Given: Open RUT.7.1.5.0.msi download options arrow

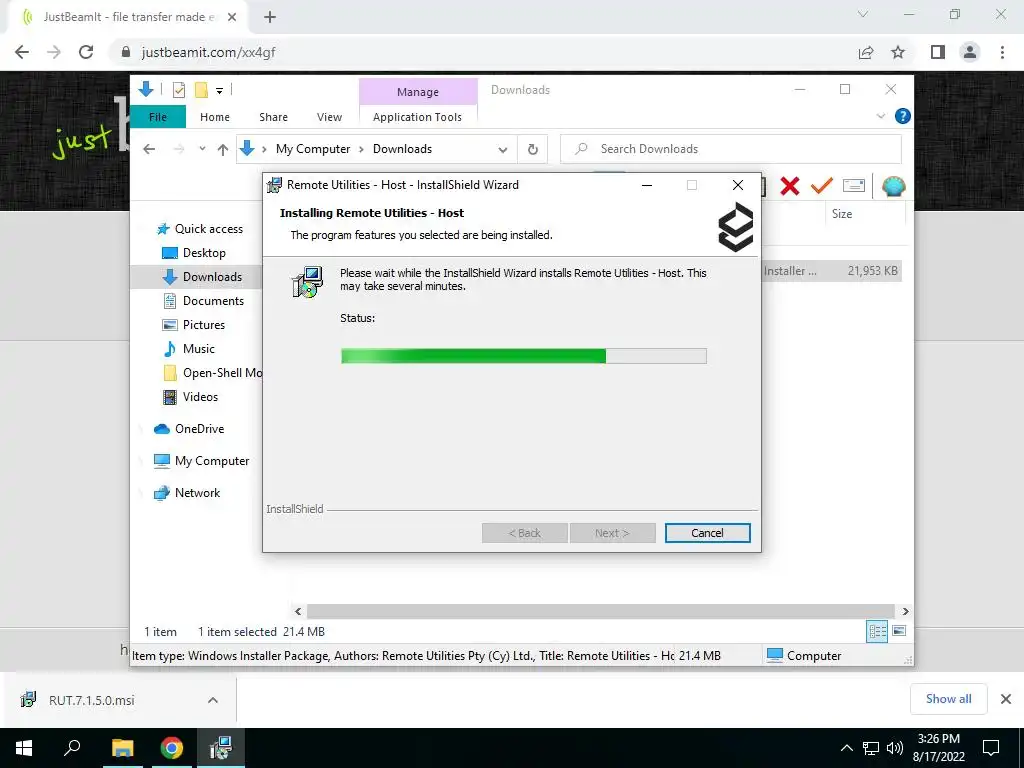Looking at the screenshot, I should [213, 700].
